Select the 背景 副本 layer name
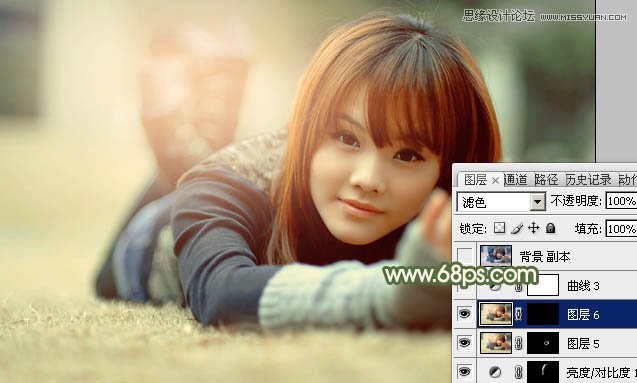Screen dimensions: 637x383 (x=545, y=257)
